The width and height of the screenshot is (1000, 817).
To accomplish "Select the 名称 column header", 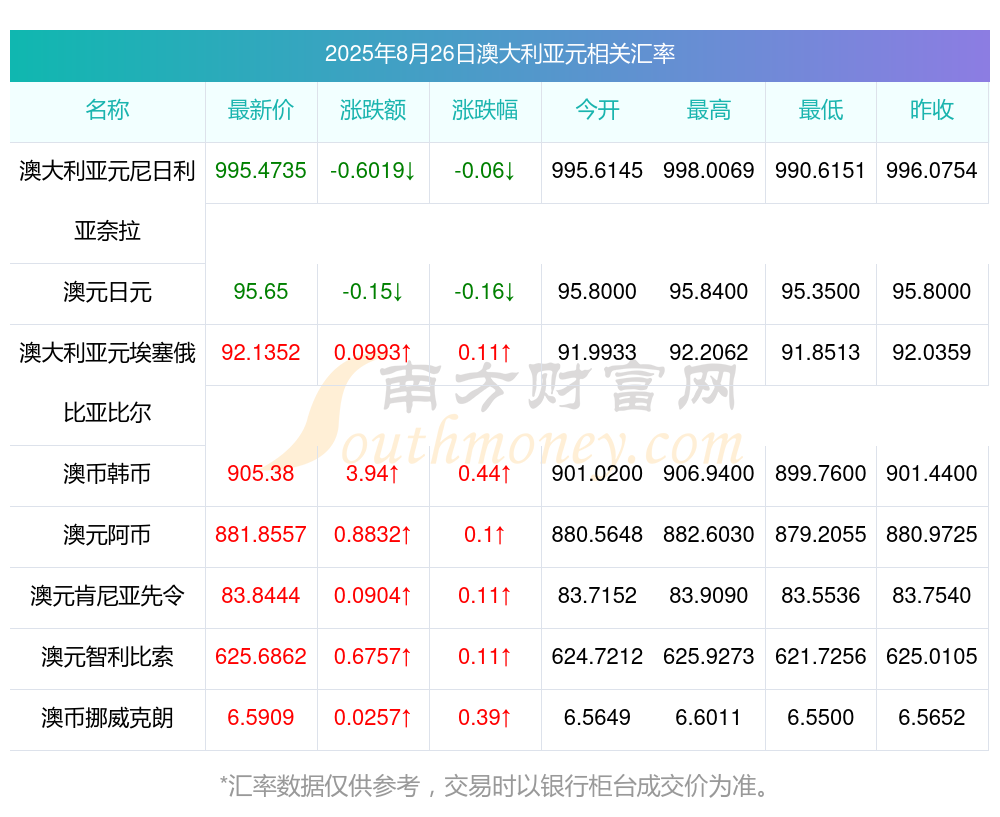I will tap(107, 110).
